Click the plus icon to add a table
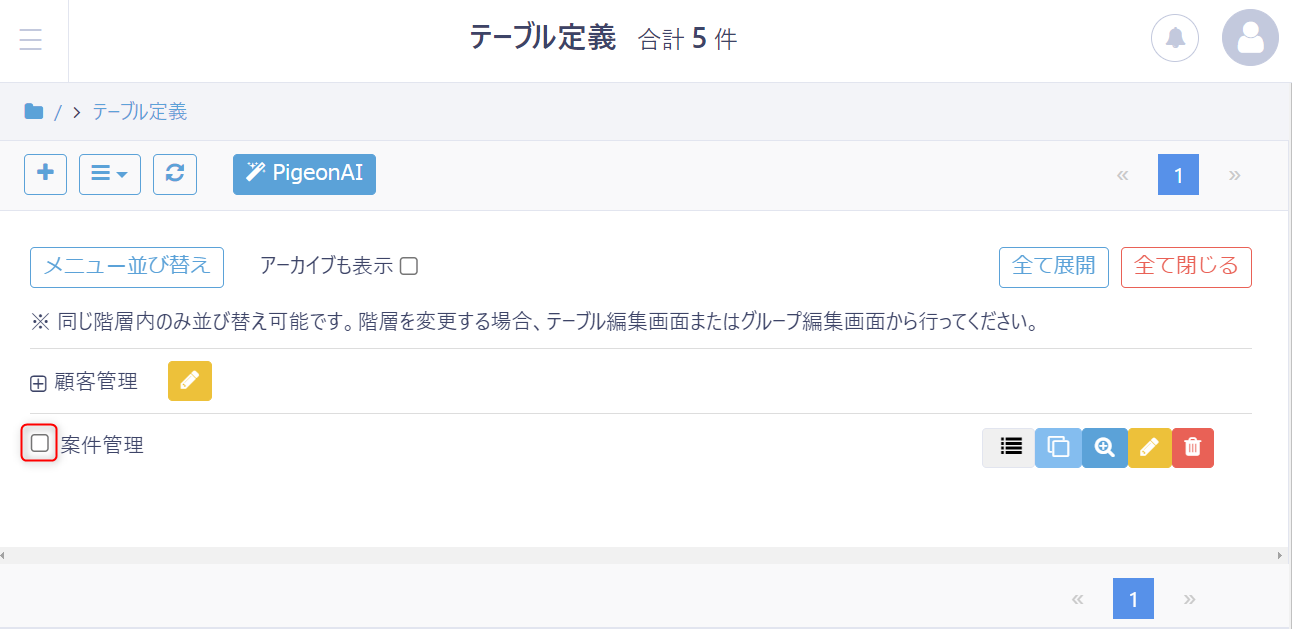This screenshot has width=1292, height=629. pos(45,174)
